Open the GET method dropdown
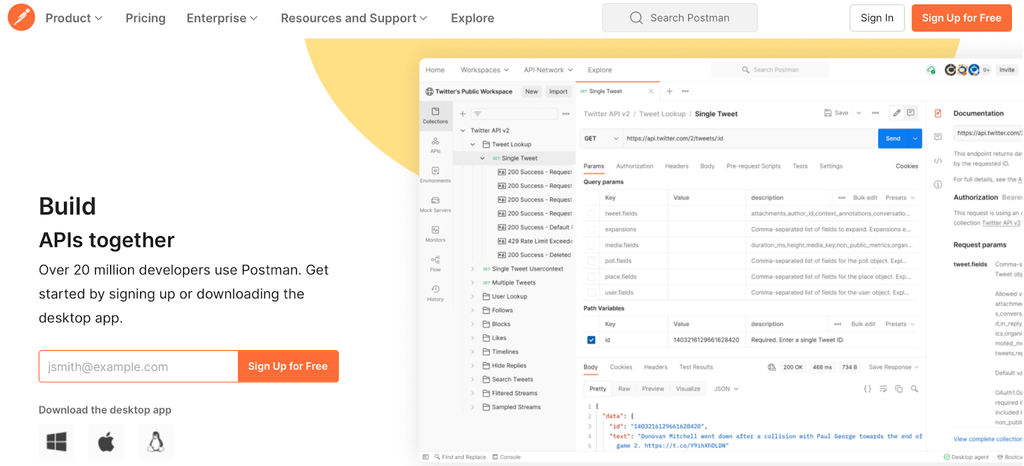The width and height of the screenshot is (1024, 466). point(601,138)
